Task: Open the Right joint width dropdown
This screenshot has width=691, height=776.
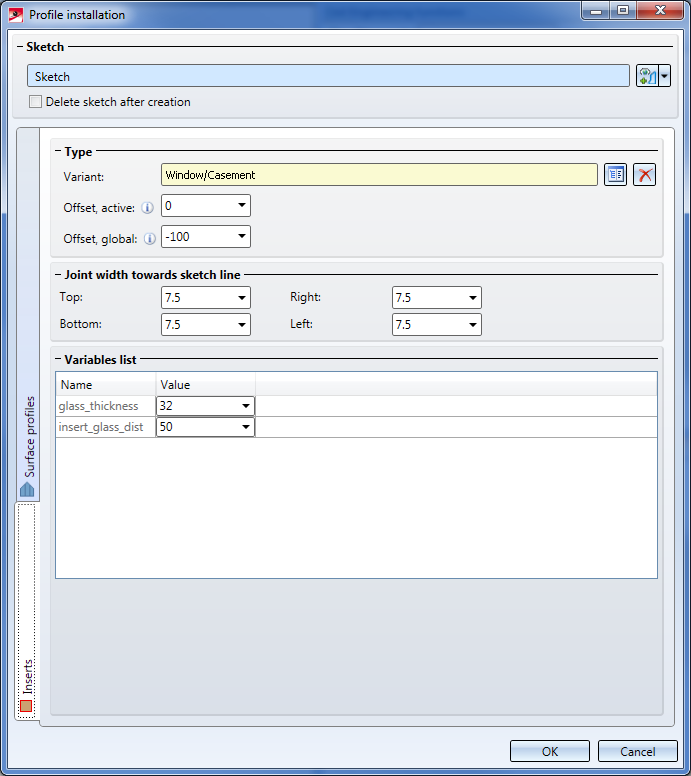Action: 473,297
